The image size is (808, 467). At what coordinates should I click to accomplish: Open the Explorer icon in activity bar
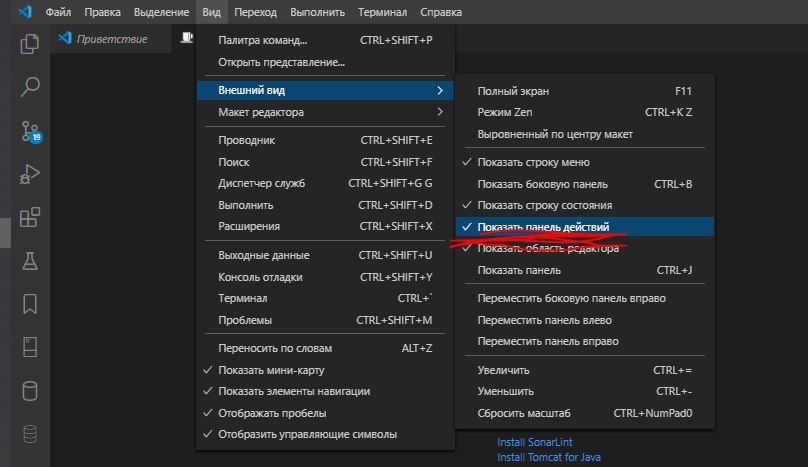30,43
